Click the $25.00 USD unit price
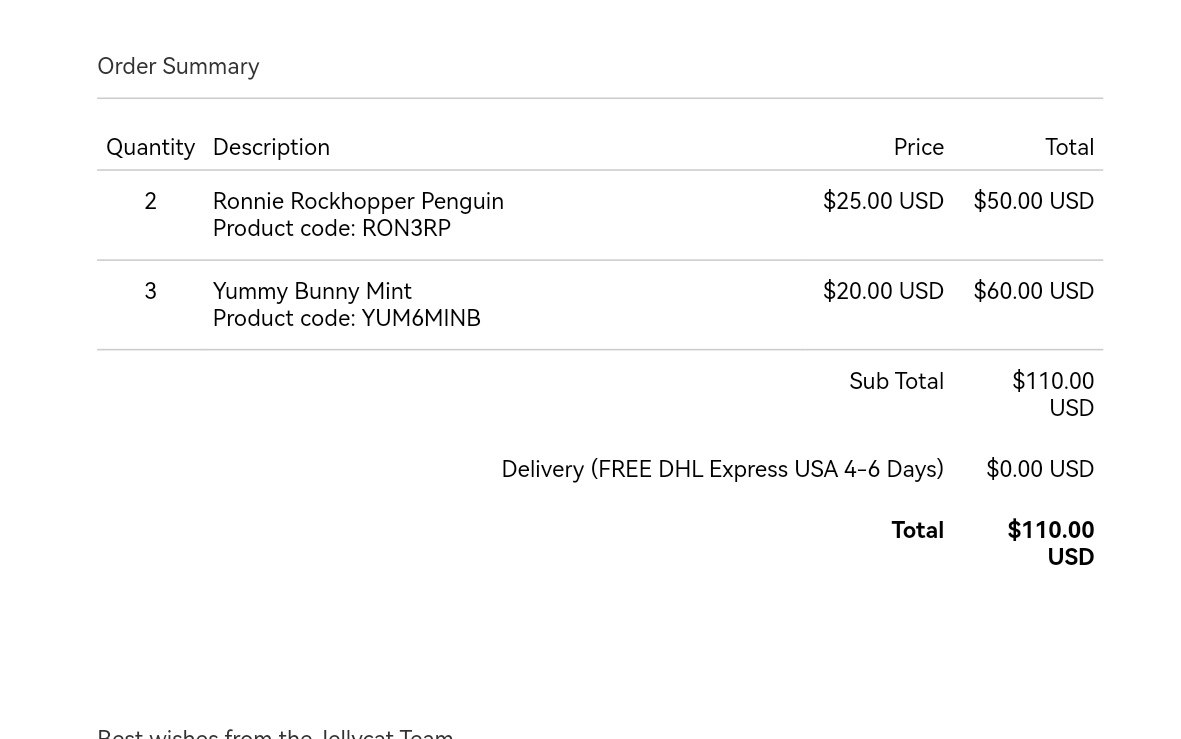1181x739 pixels. [883, 201]
